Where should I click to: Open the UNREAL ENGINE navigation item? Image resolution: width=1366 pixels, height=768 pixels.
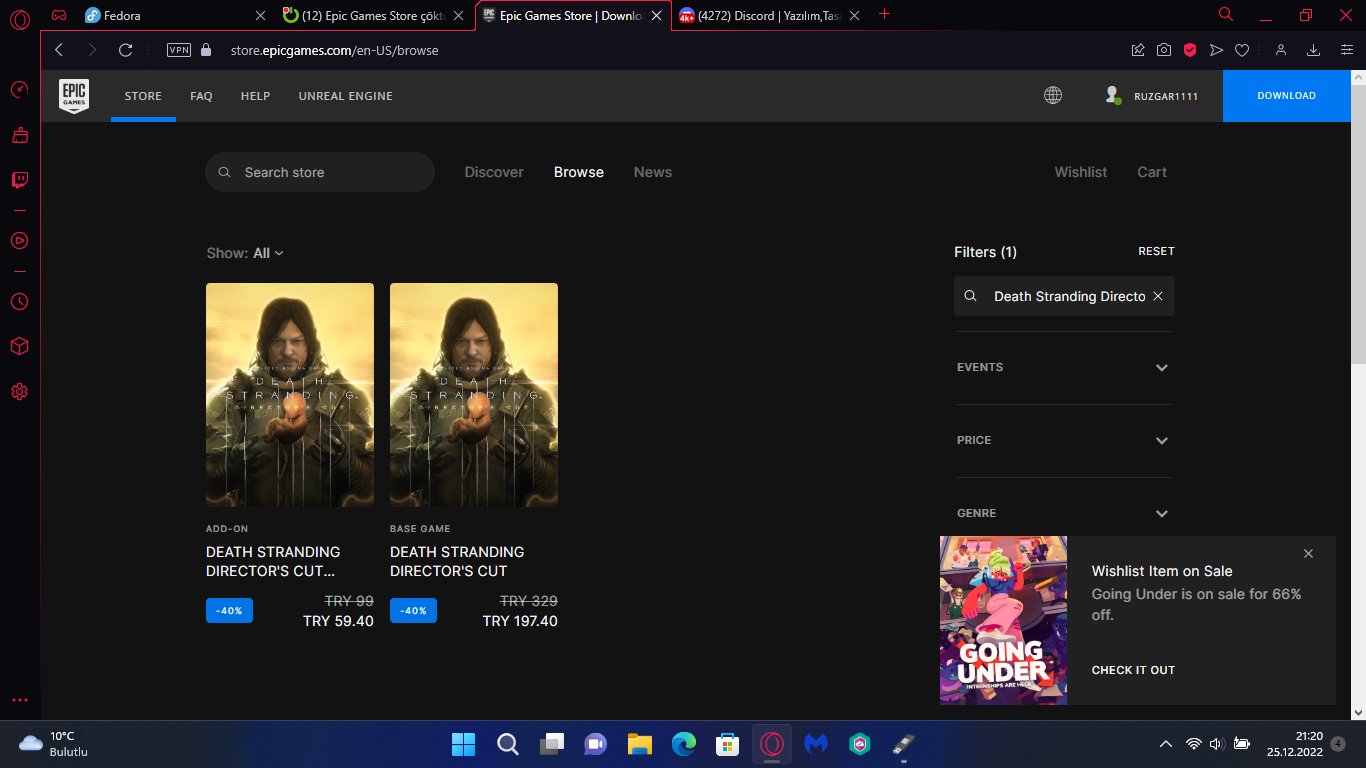[345, 96]
